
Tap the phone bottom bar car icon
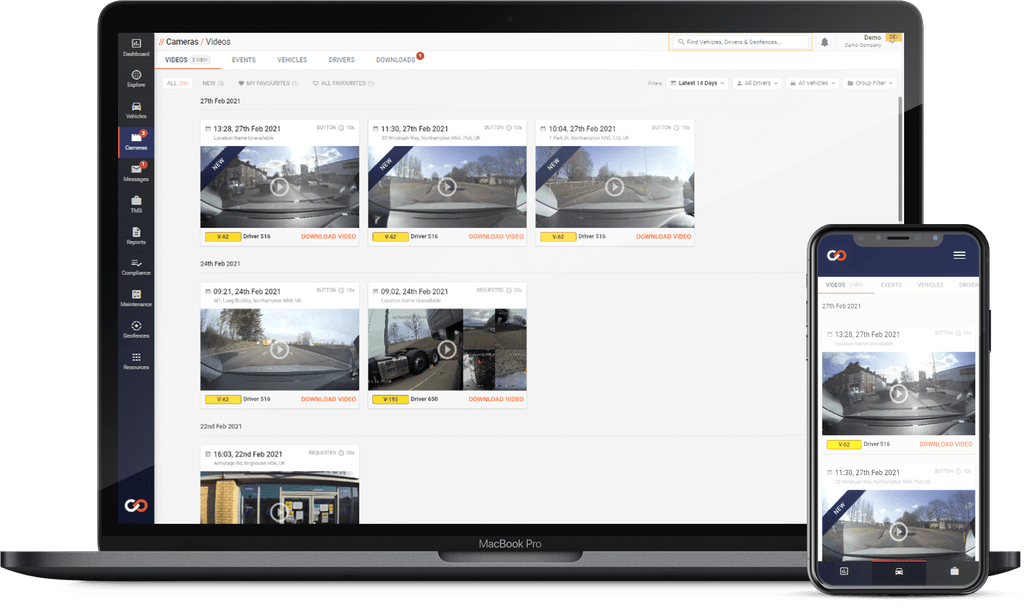pos(899,571)
